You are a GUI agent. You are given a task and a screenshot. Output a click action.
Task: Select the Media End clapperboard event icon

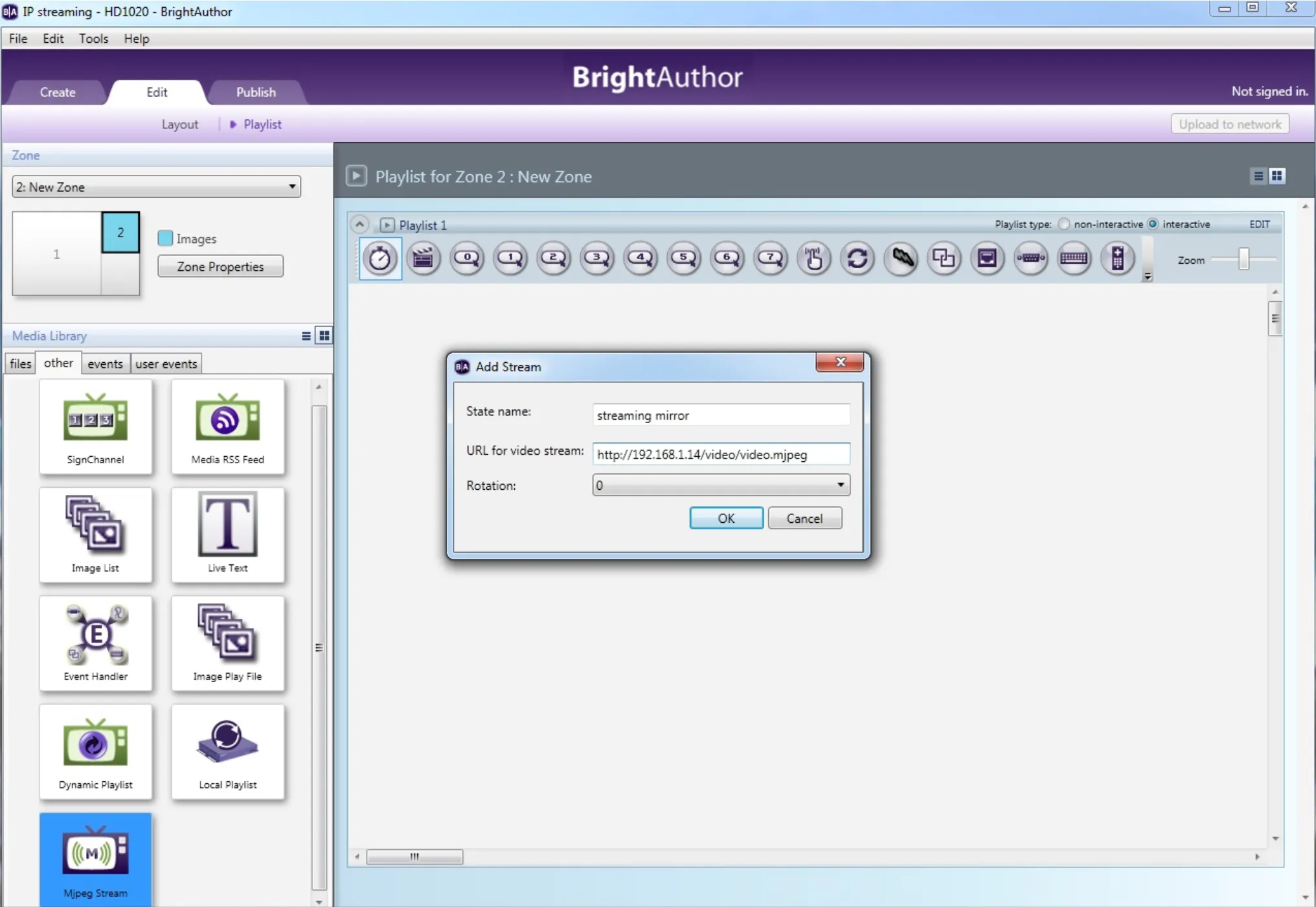424,258
